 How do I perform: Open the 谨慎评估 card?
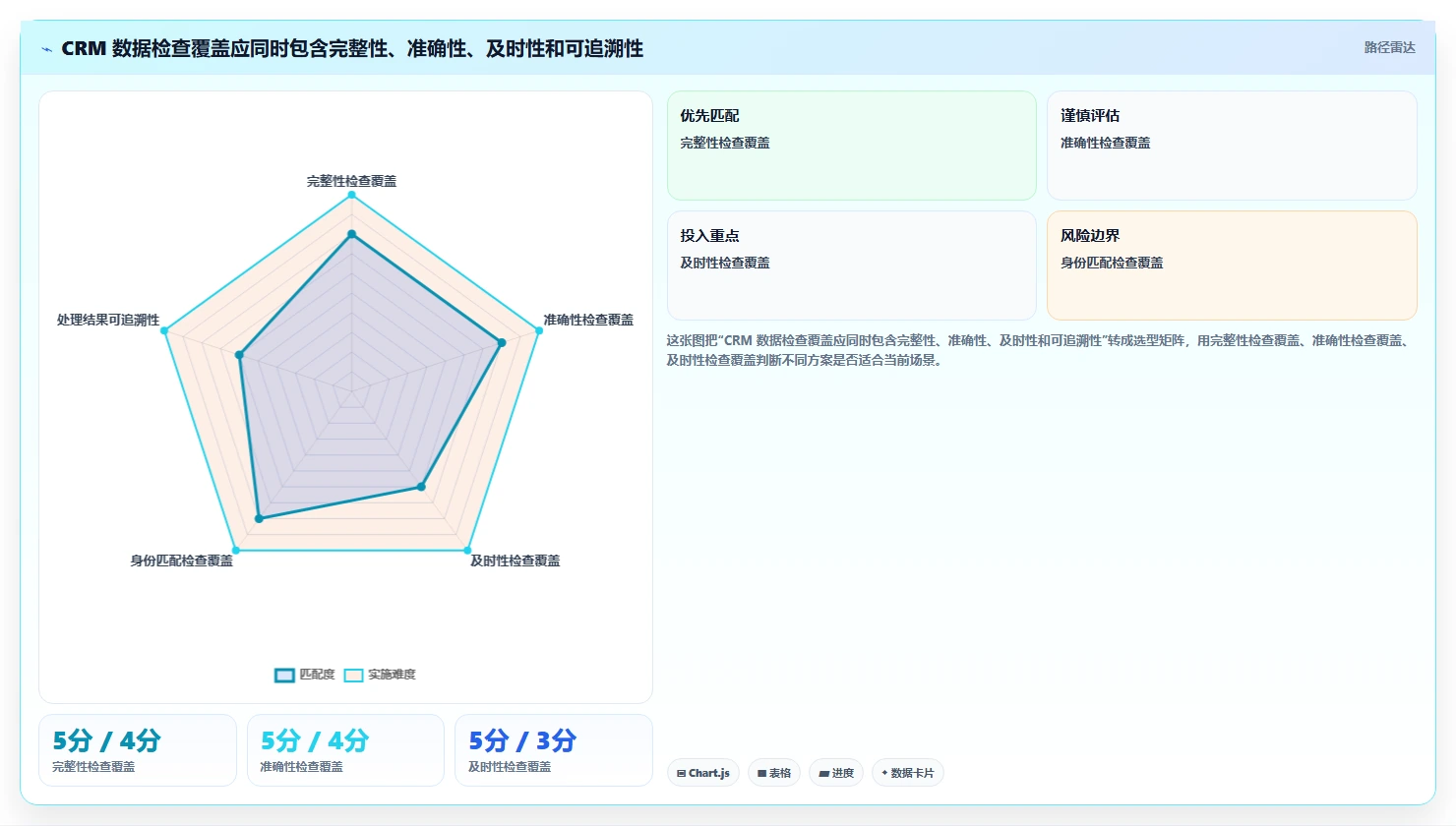coord(1232,146)
